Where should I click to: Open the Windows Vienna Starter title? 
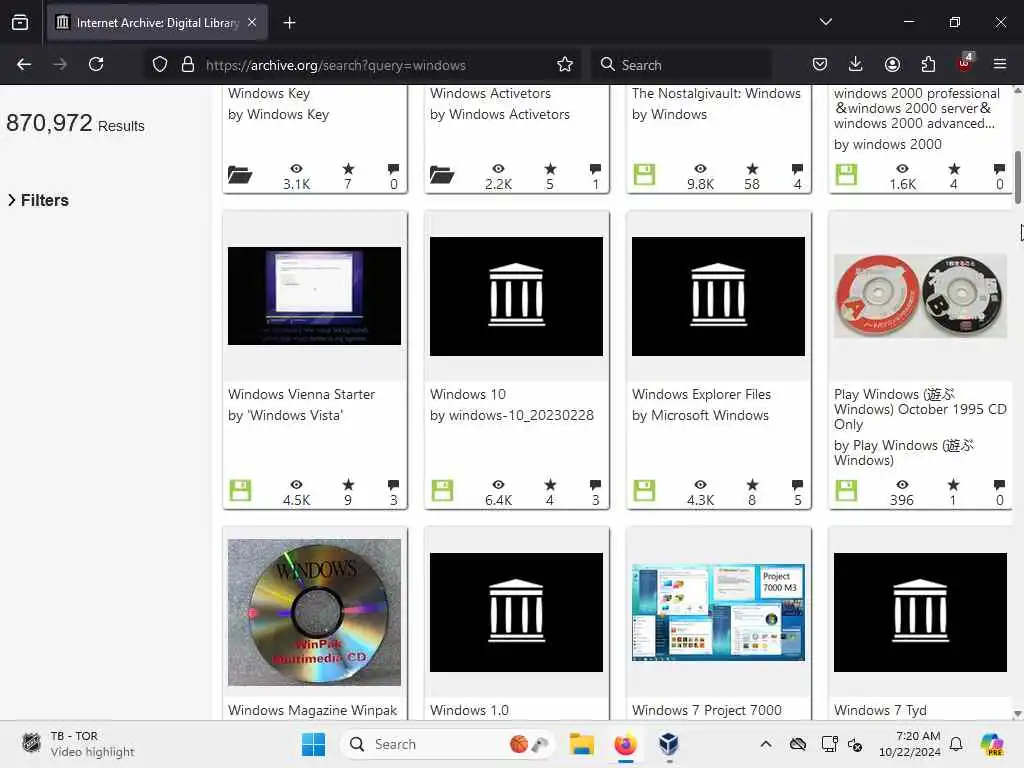point(301,394)
